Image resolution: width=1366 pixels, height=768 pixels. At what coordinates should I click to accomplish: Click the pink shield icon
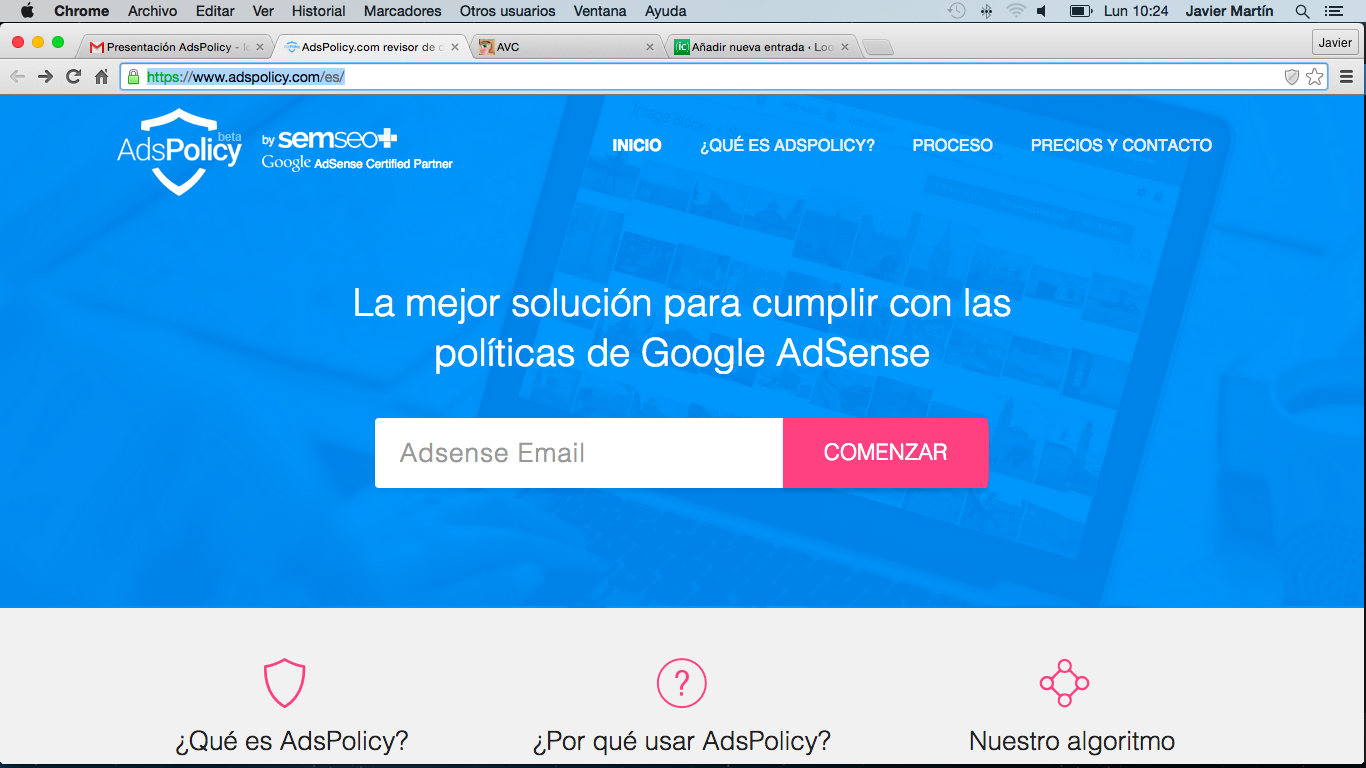284,683
